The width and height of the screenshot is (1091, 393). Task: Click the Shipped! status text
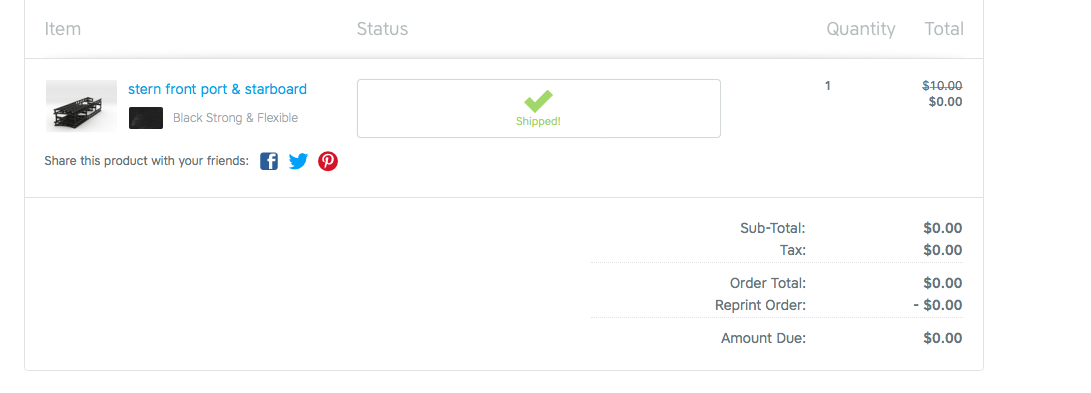[538, 121]
